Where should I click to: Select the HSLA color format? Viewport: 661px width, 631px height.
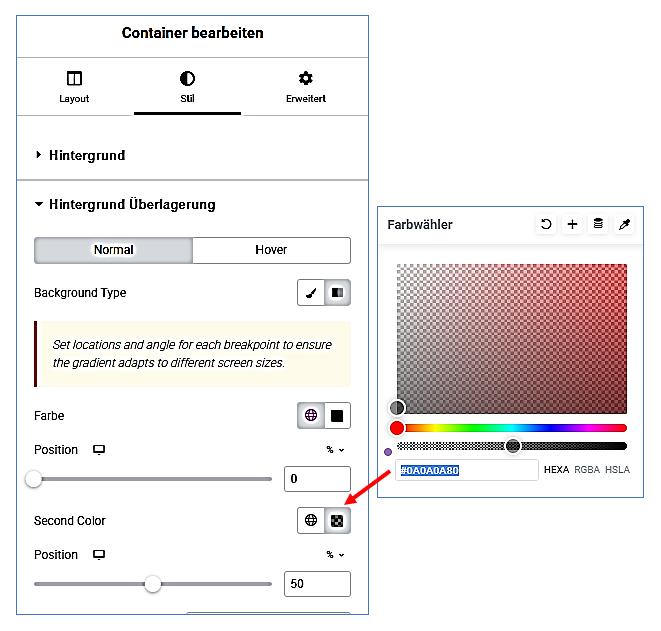pyautogui.click(x=618, y=470)
